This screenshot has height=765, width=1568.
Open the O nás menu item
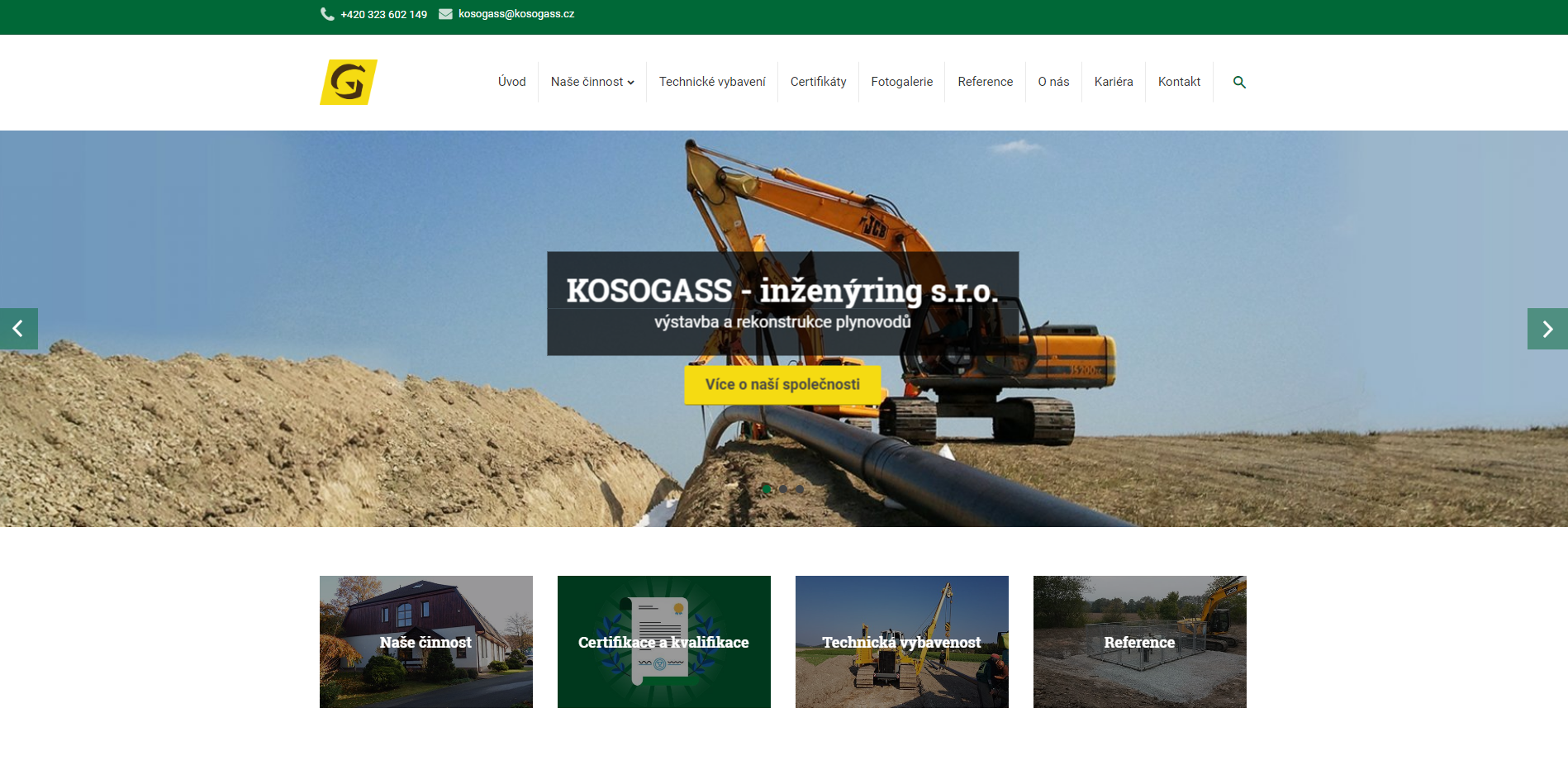[1054, 82]
